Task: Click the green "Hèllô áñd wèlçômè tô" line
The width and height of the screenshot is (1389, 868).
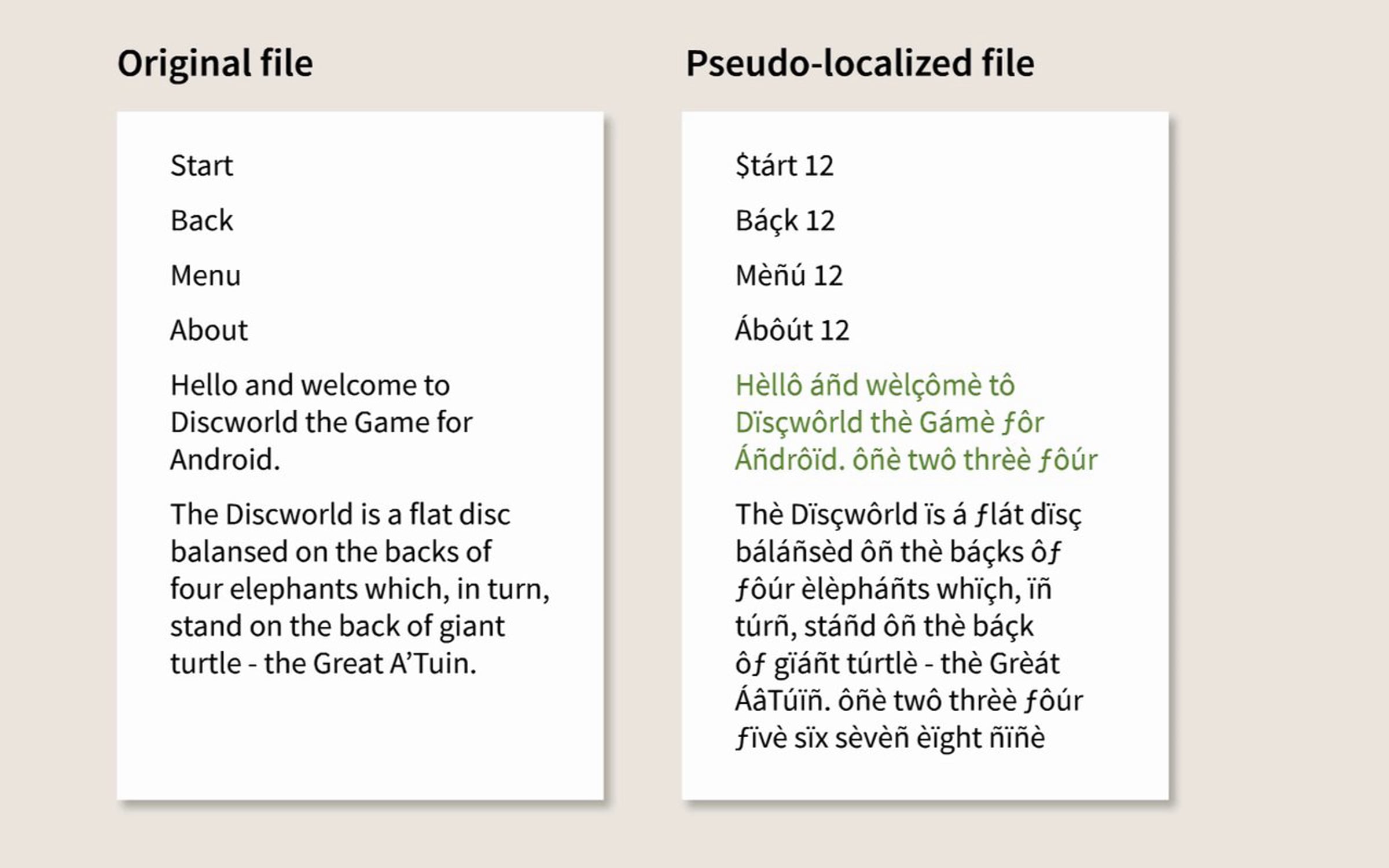Action: click(875, 385)
